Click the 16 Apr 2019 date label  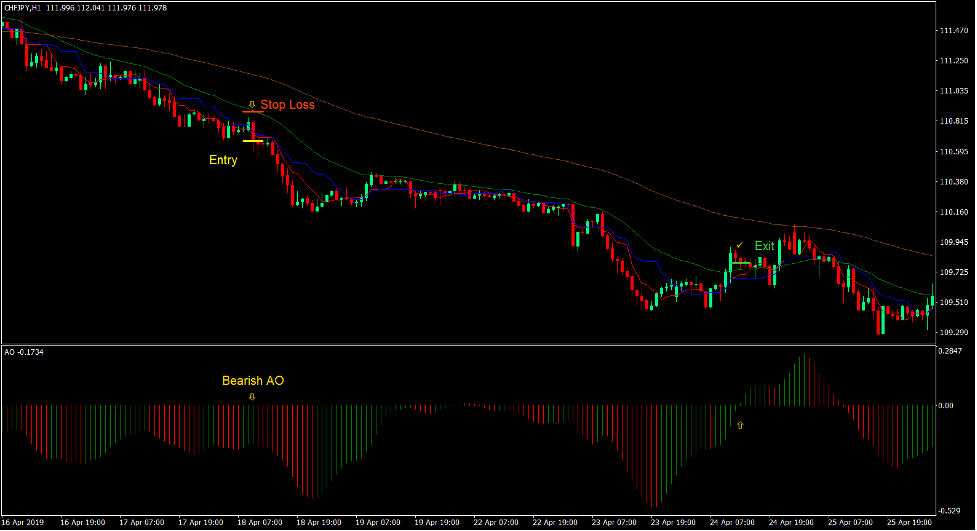[x=22, y=522]
